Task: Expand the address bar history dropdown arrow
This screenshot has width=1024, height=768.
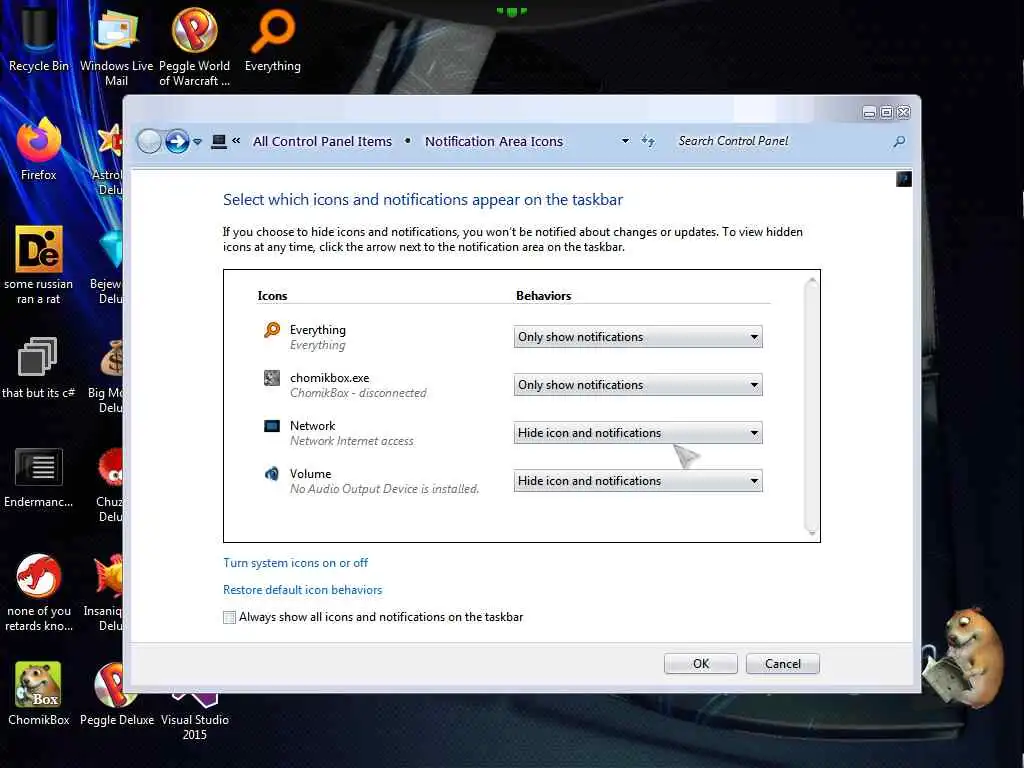Action: (625, 141)
